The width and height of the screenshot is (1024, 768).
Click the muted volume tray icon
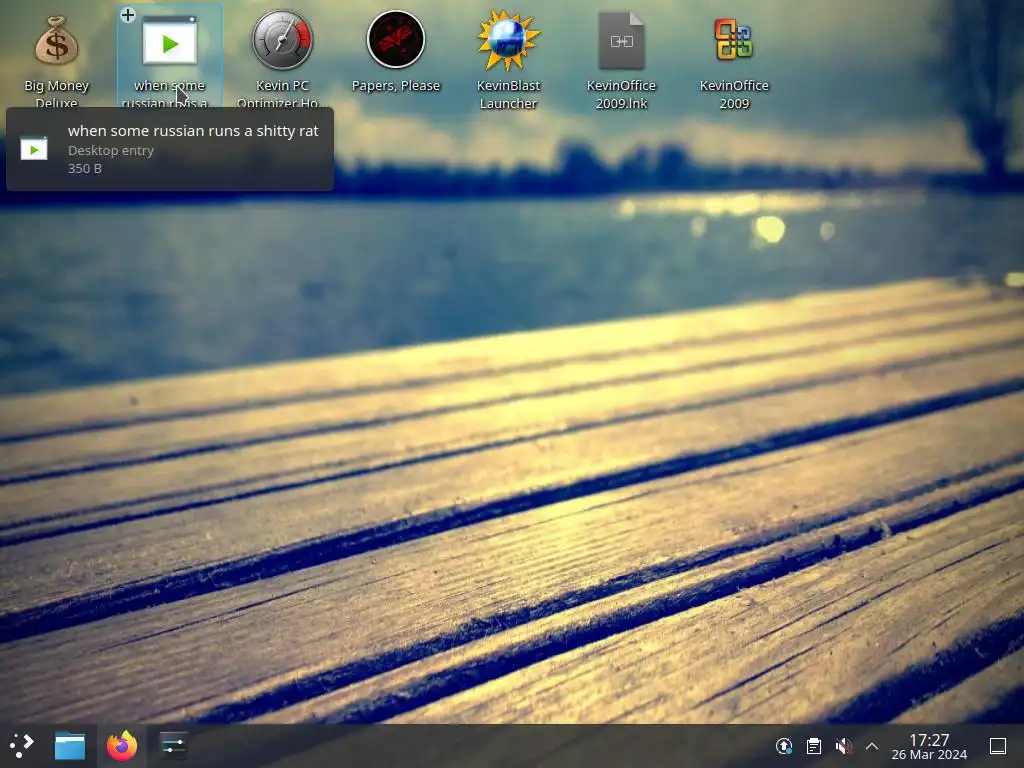coord(843,746)
